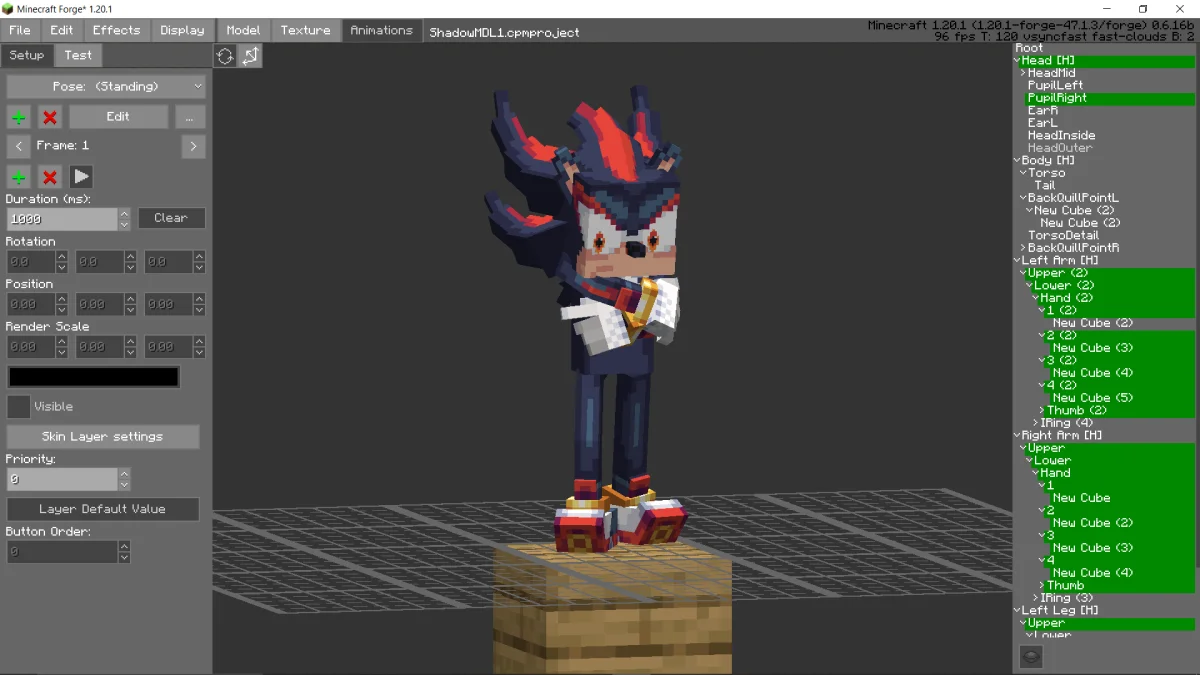Collapse the Left Leg [H] group
Screen dimensions: 1200x675
pyautogui.click(x=1017, y=611)
